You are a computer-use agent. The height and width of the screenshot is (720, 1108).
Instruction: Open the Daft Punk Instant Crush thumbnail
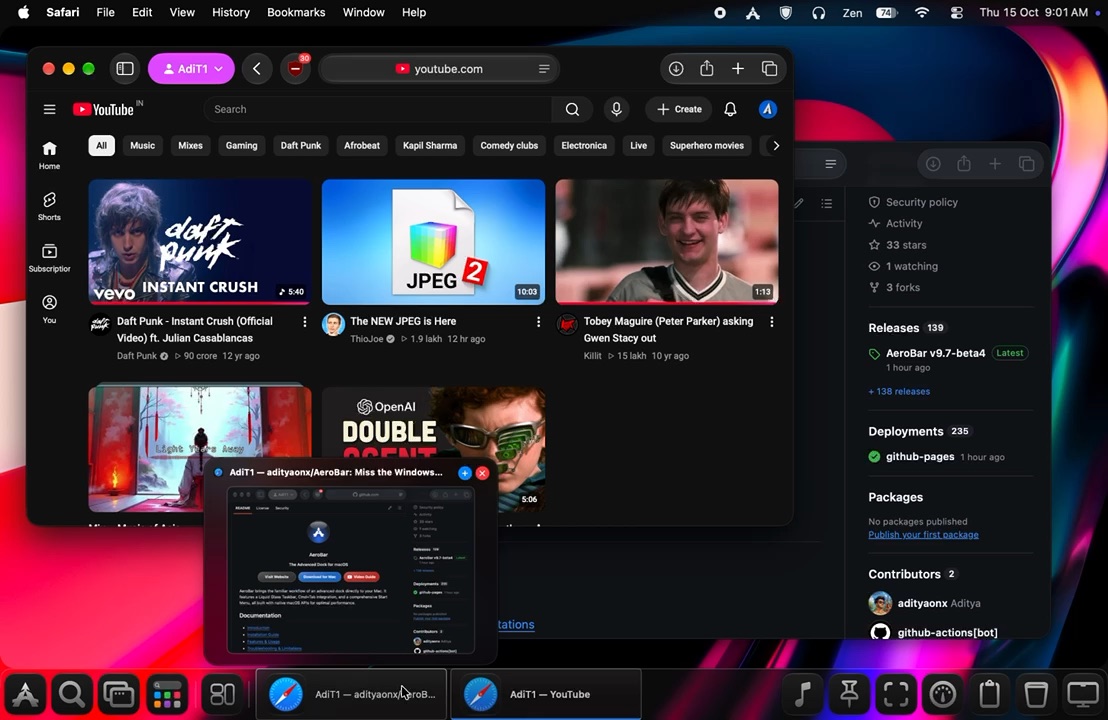tap(200, 242)
